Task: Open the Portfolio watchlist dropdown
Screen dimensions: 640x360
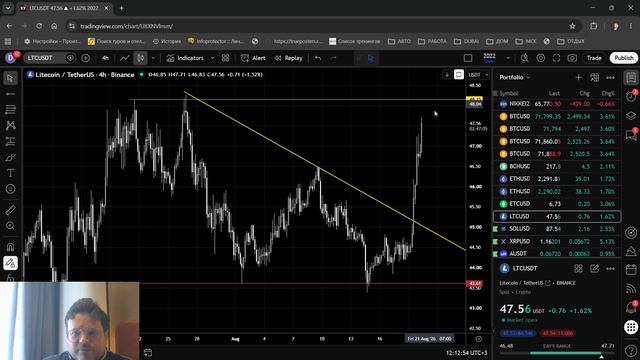Action: (515, 77)
